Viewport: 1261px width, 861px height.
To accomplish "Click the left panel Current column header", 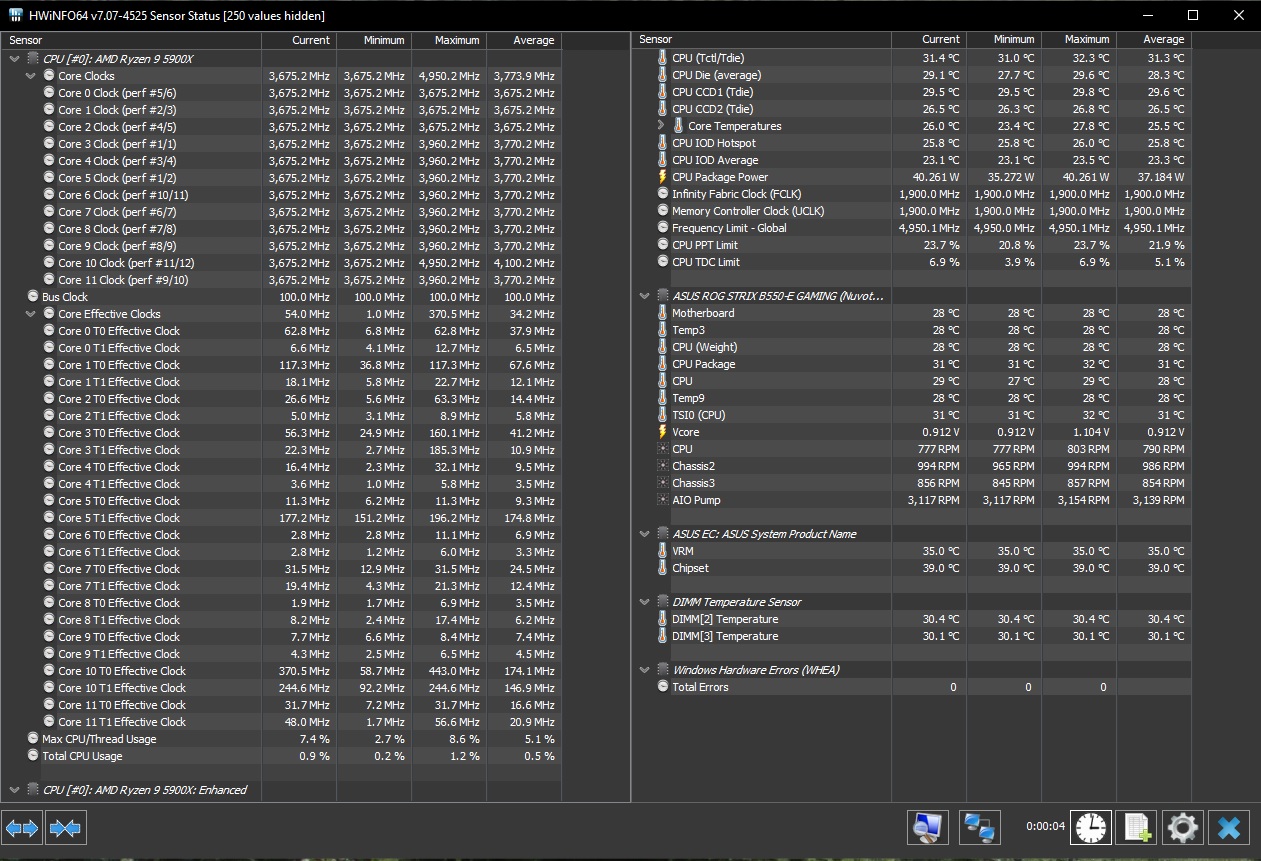I will coord(299,40).
